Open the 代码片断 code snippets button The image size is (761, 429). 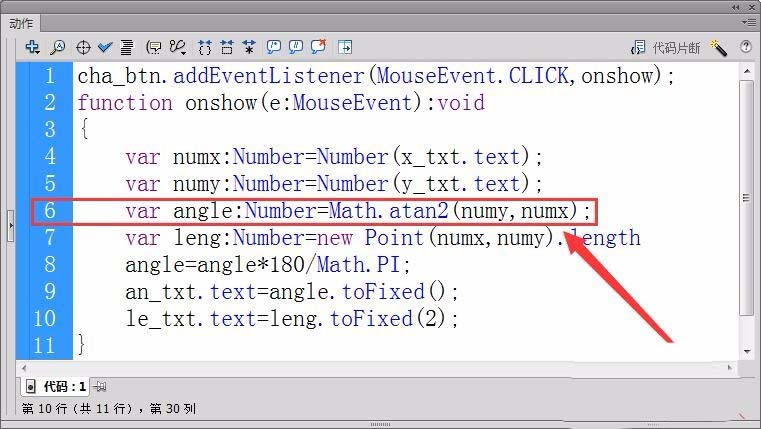coord(665,48)
